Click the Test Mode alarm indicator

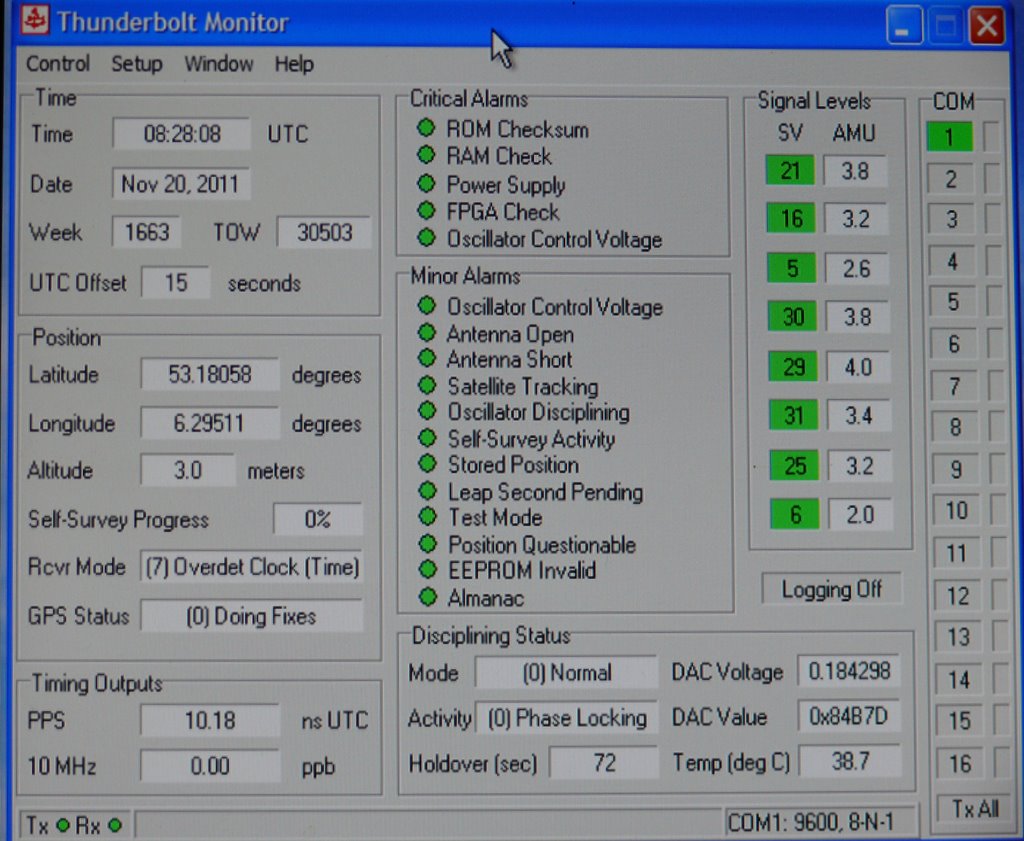[427, 516]
